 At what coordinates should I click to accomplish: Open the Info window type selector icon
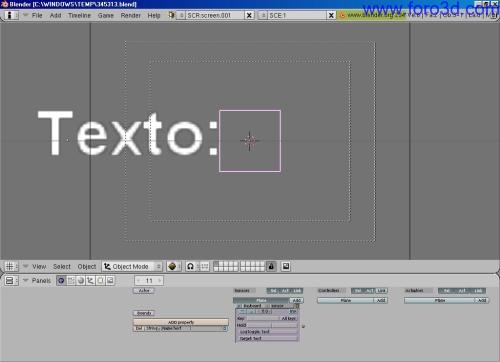pos(10,15)
